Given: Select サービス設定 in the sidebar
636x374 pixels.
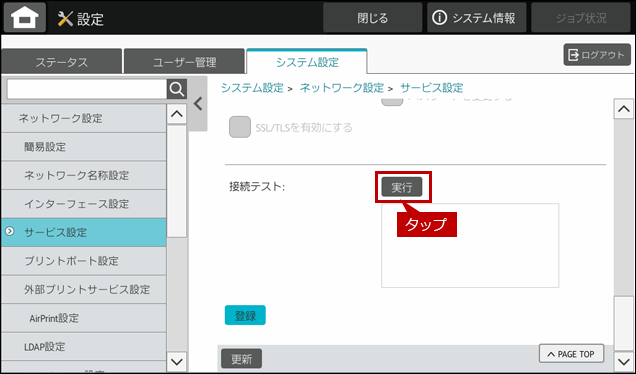Looking at the screenshot, I should point(84,232).
